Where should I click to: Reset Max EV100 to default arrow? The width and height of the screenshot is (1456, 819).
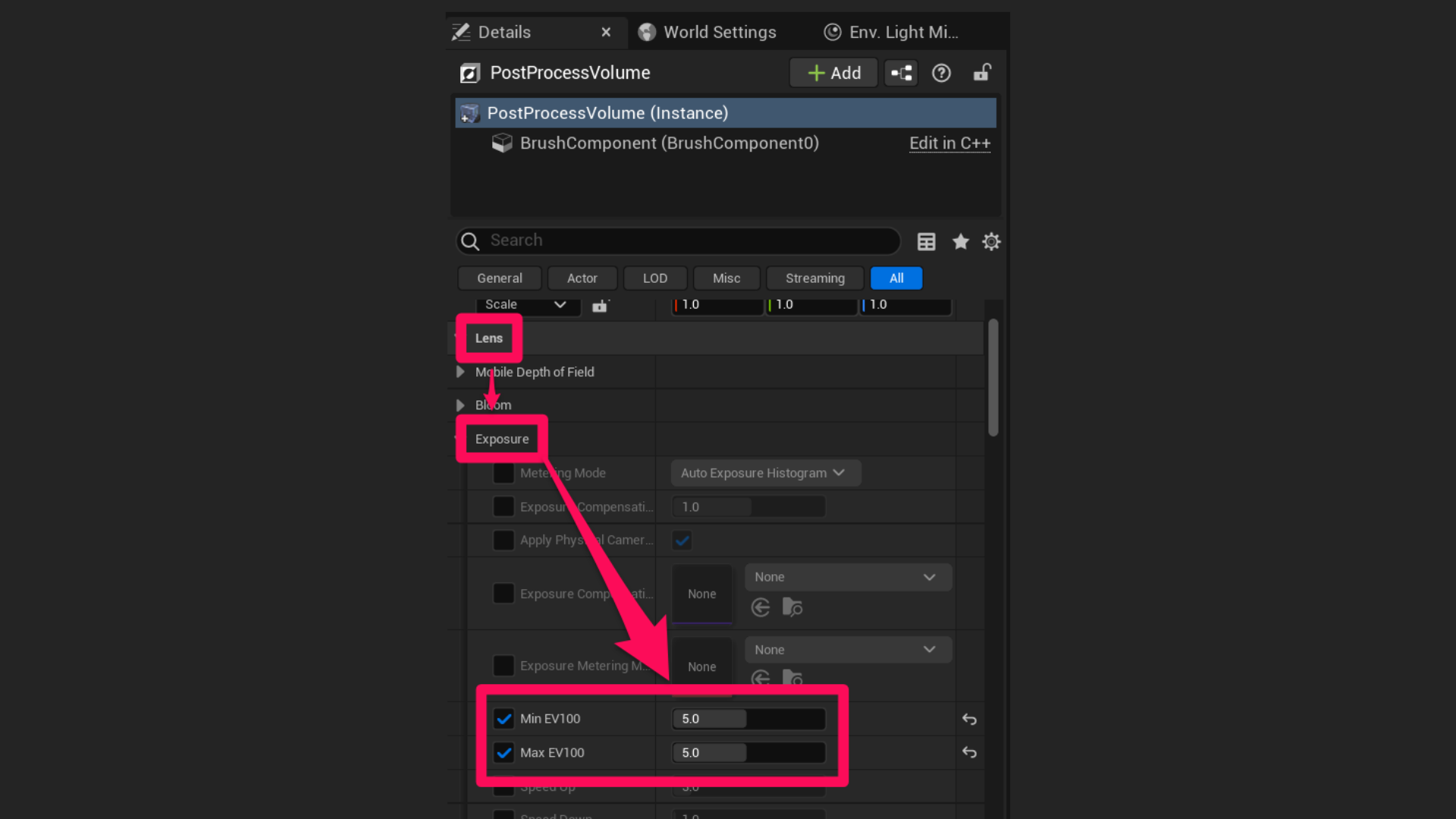pos(969,752)
